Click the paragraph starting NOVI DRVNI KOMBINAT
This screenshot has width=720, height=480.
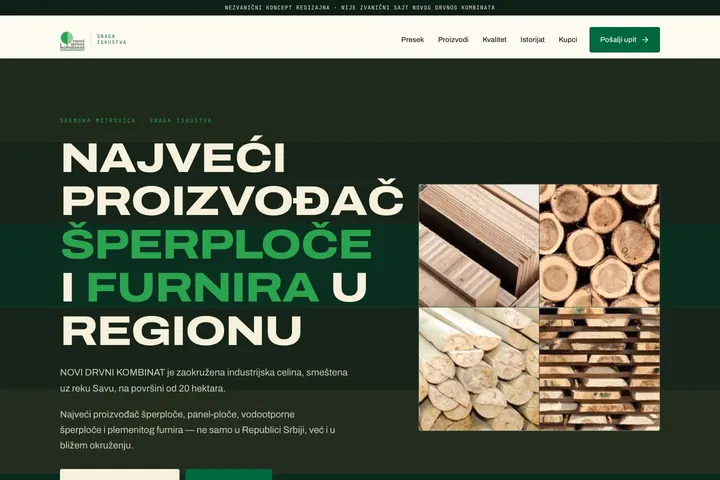pos(203,380)
